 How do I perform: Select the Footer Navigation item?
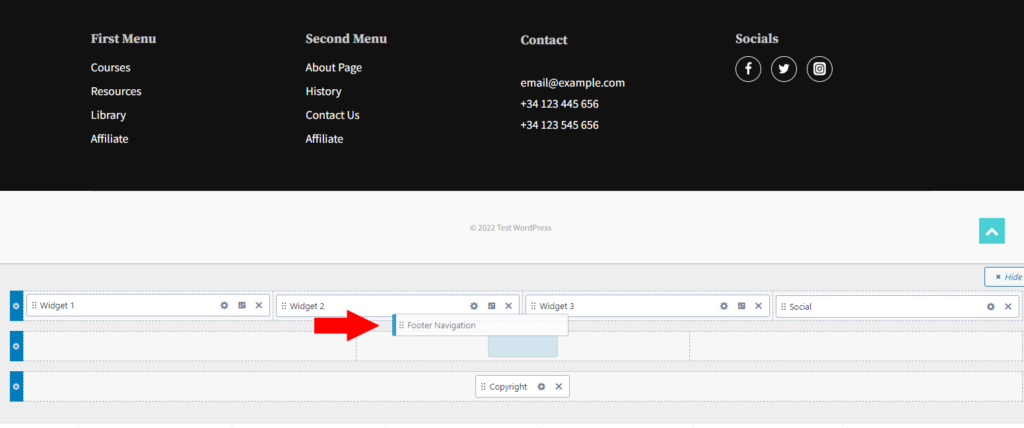(480, 325)
